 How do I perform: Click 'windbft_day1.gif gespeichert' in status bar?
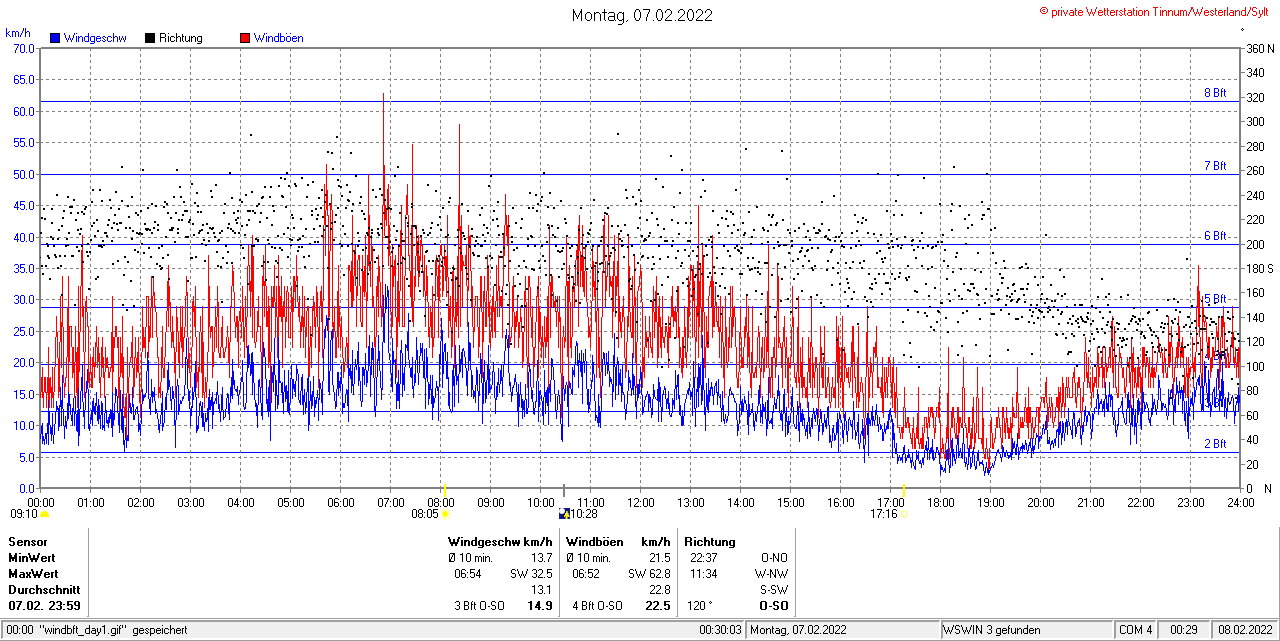[114, 630]
